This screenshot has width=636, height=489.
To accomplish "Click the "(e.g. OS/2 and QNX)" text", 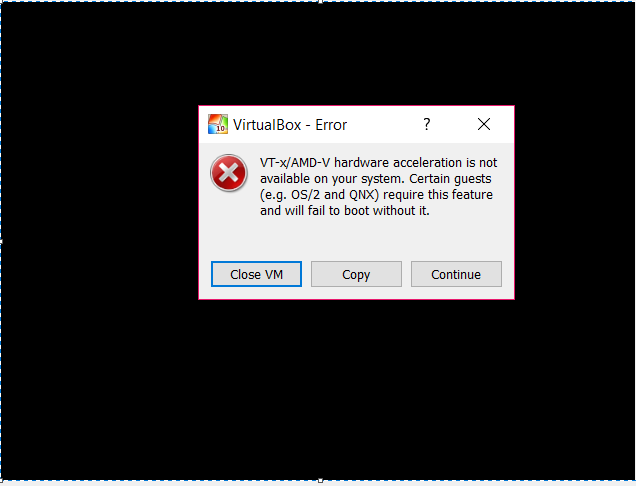I will (319, 195).
